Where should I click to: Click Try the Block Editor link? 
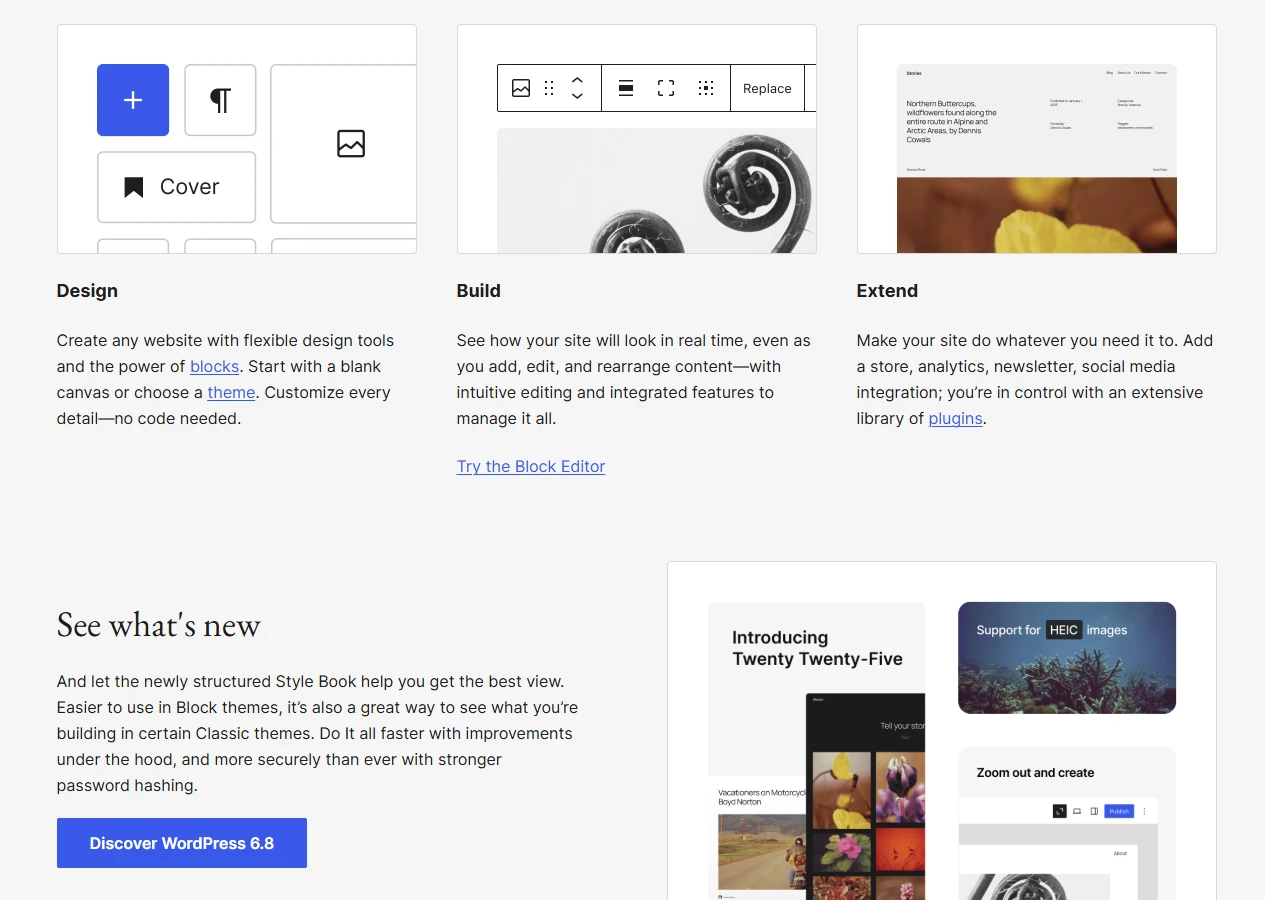[531, 466]
